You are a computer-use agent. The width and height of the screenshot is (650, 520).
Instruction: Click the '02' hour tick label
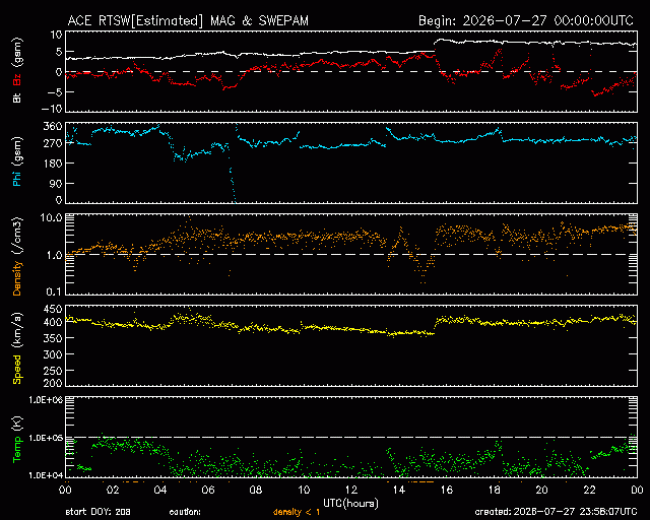point(113,490)
